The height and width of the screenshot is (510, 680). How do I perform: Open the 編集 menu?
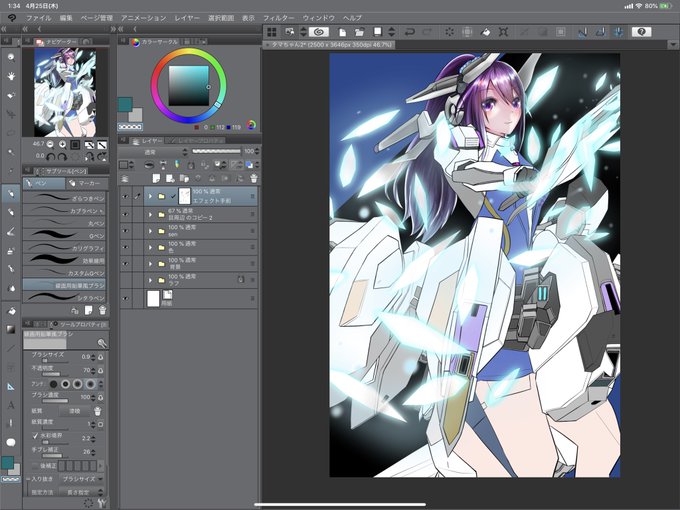(x=66, y=18)
